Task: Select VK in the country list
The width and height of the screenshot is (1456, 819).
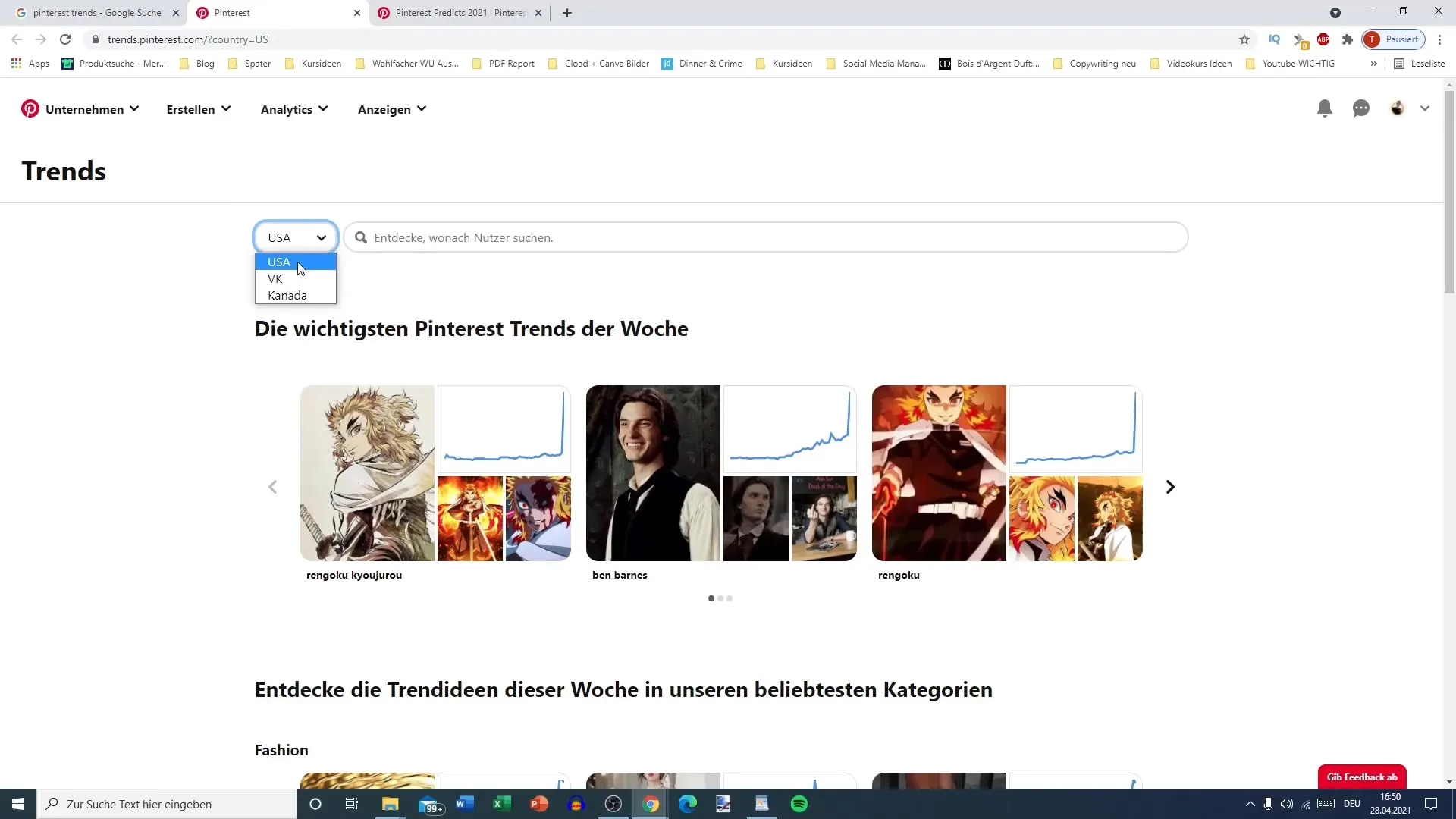Action: tap(296, 278)
